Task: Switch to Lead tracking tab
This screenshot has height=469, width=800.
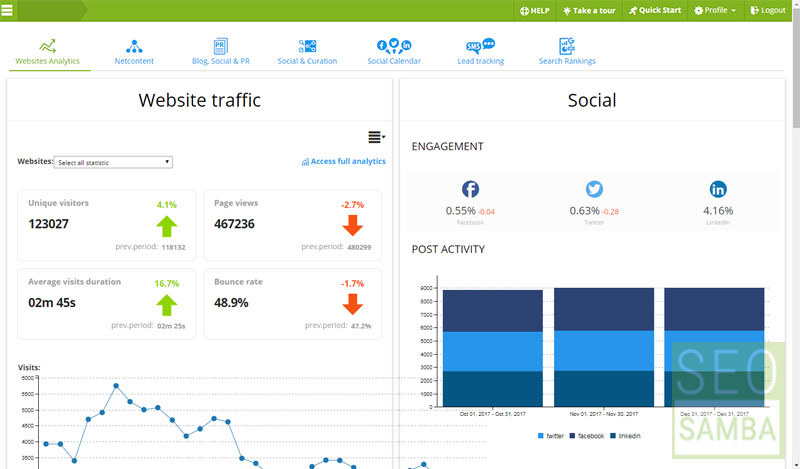Action: pyautogui.click(x=481, y=53)
